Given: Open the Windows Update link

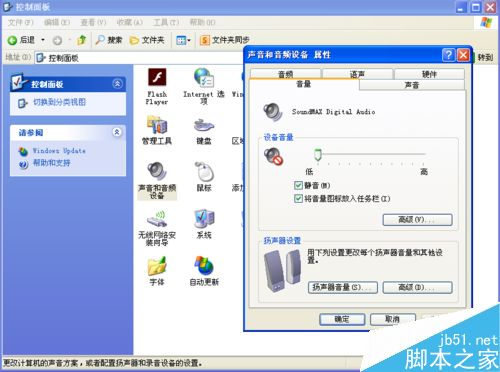Looking at the screenshot, I should (x=59, y=151).
